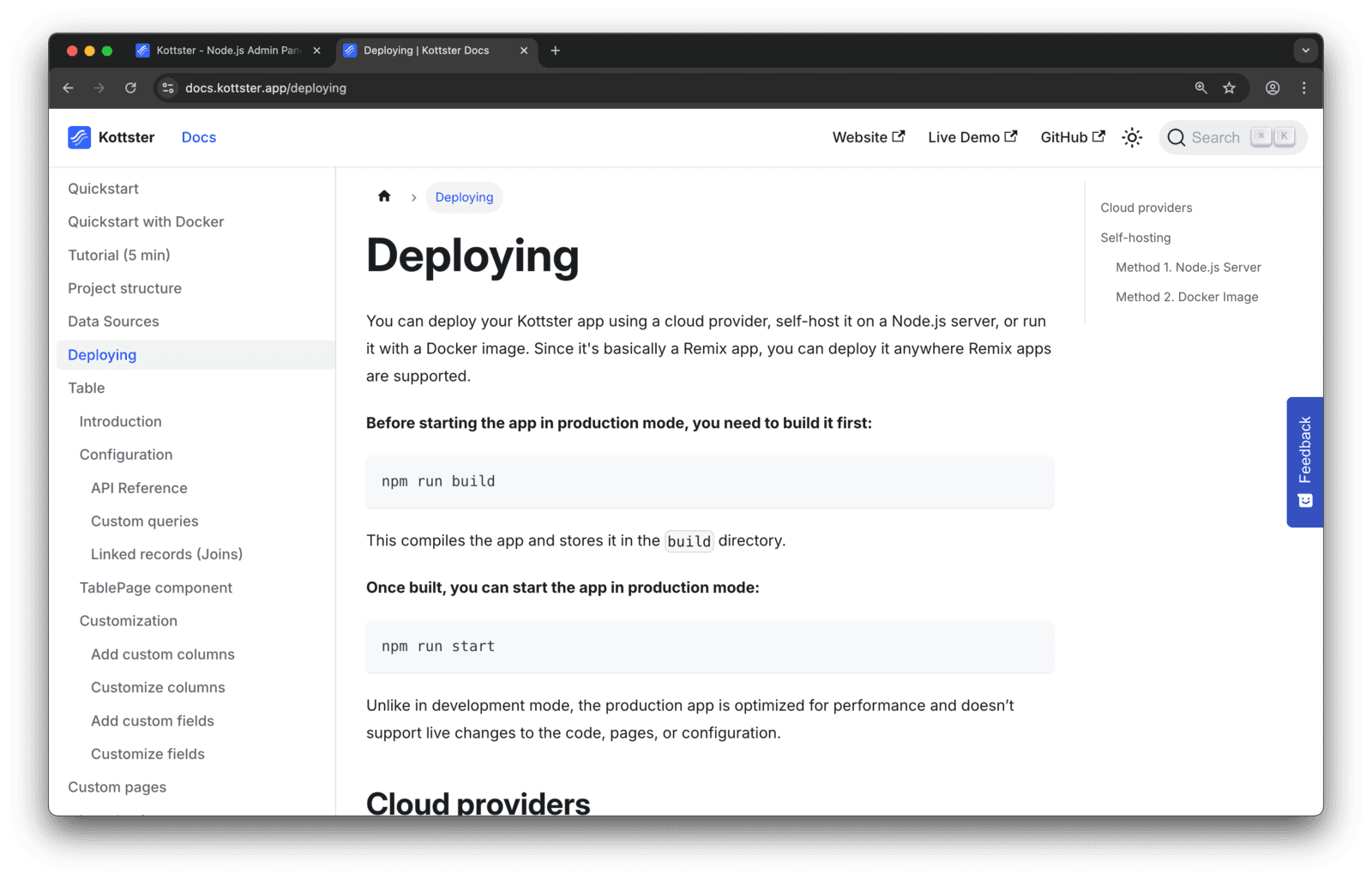Screen dimensions: 1372x880
Task: Click the Deploying page title heading
Action: tap(472, 256)
